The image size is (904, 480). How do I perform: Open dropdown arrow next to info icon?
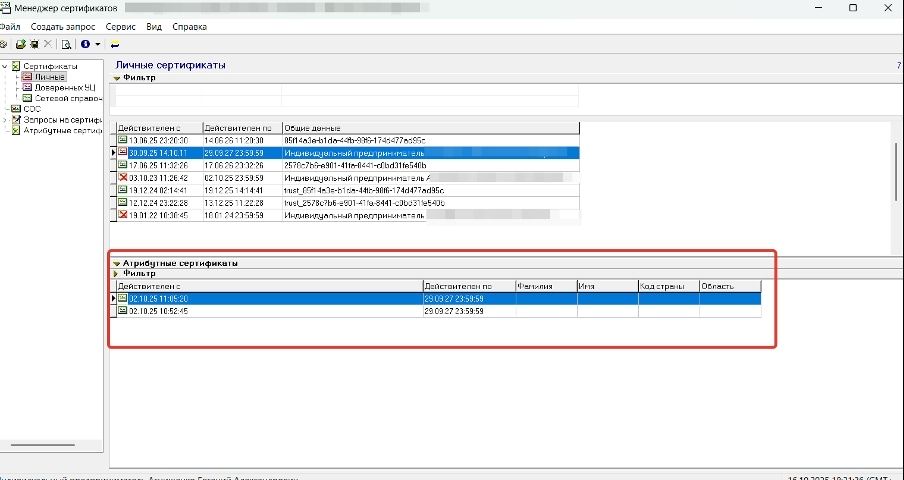tap(97, 45)
